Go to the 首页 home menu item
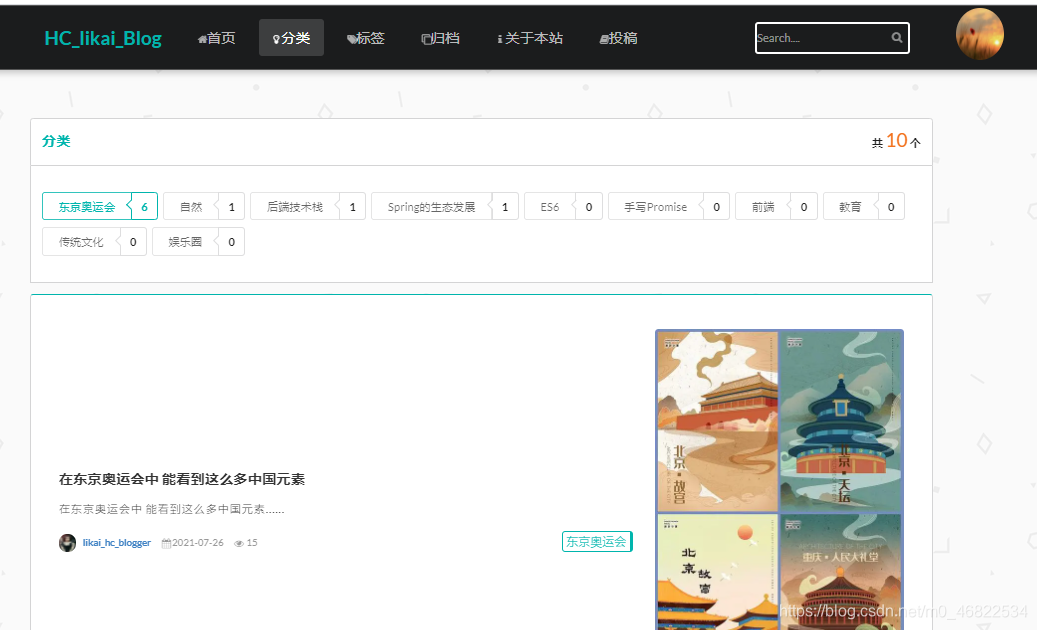This screenshot has height=630, width=1037. click(217, 38)
